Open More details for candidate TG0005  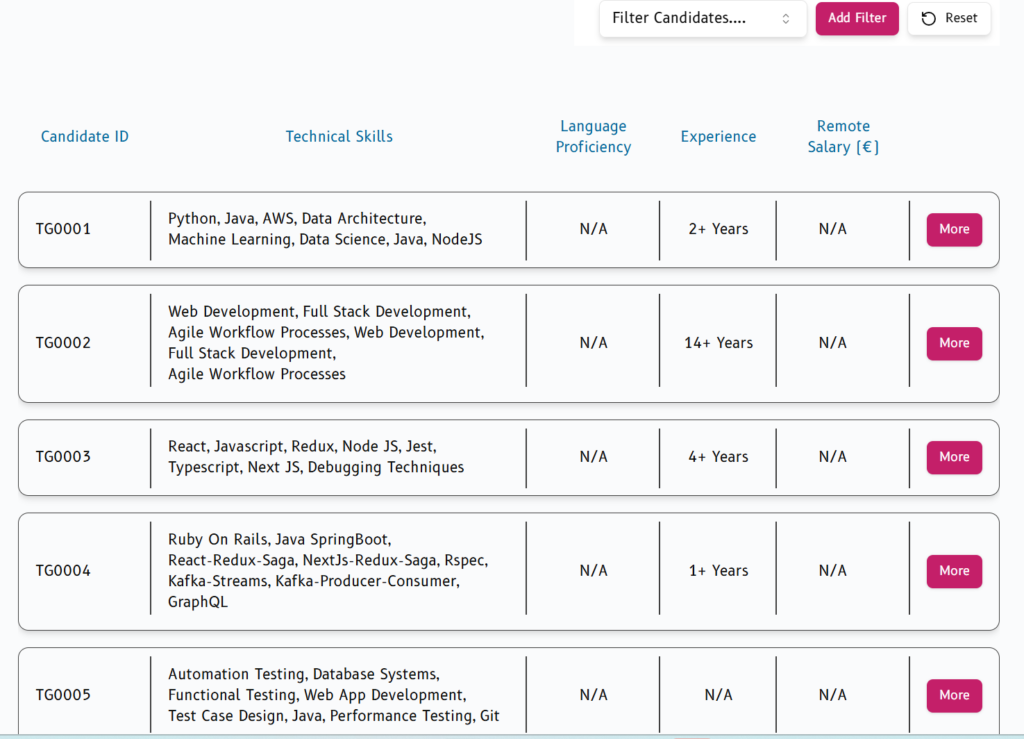click(x=954, y=695)
